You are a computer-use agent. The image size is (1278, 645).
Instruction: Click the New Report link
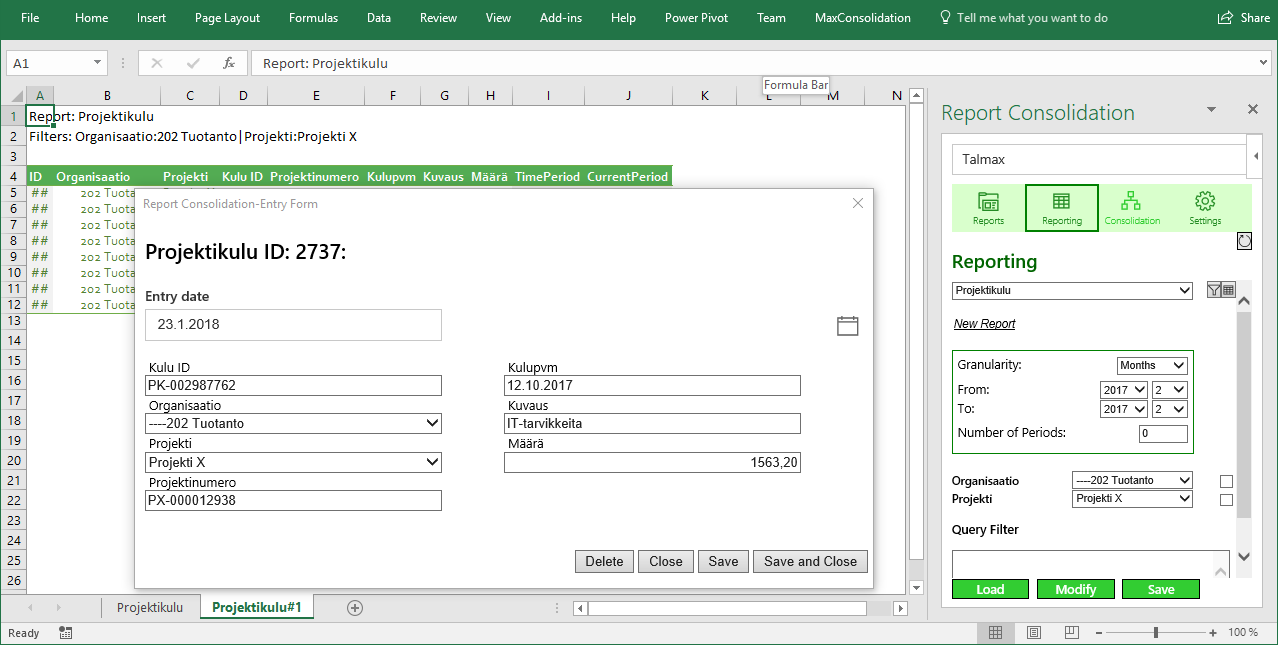984,324
